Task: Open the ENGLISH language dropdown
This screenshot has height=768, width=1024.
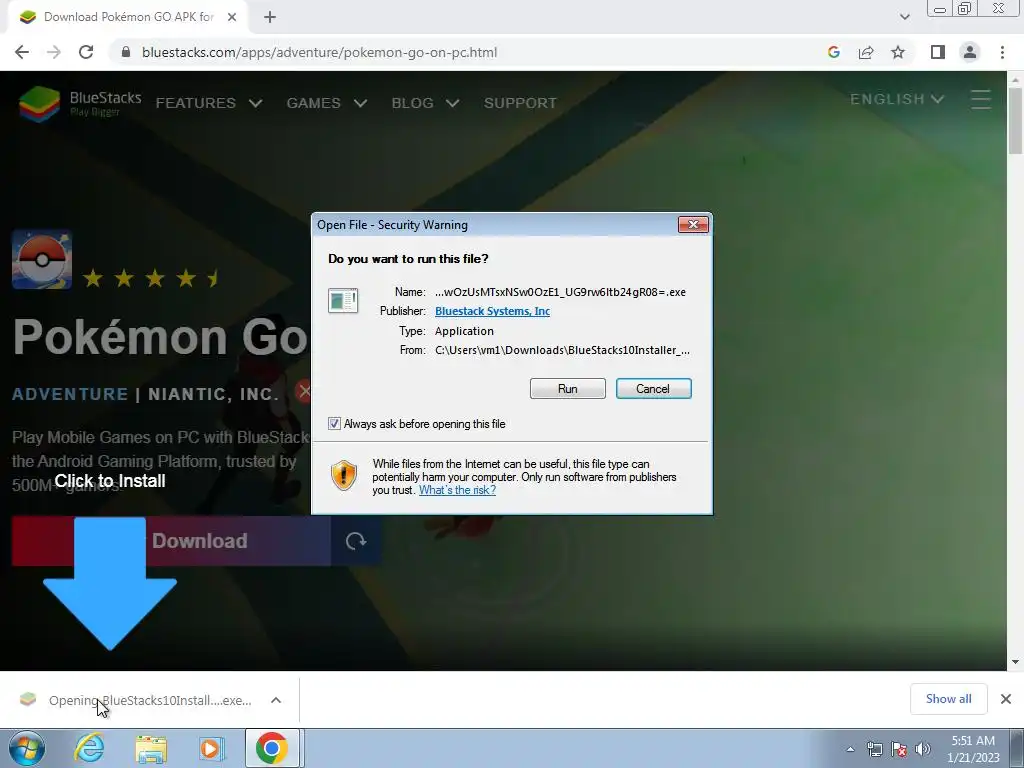Action: pyautogui.click(x=897, y=99)
